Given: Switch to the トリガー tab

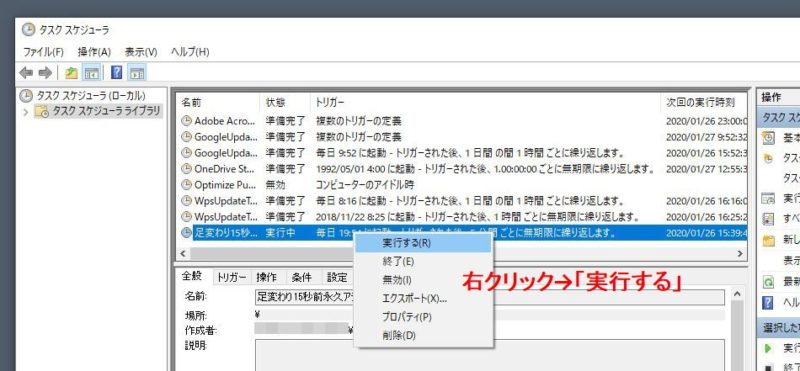Looking at the screenshot, I should point(232,277).
